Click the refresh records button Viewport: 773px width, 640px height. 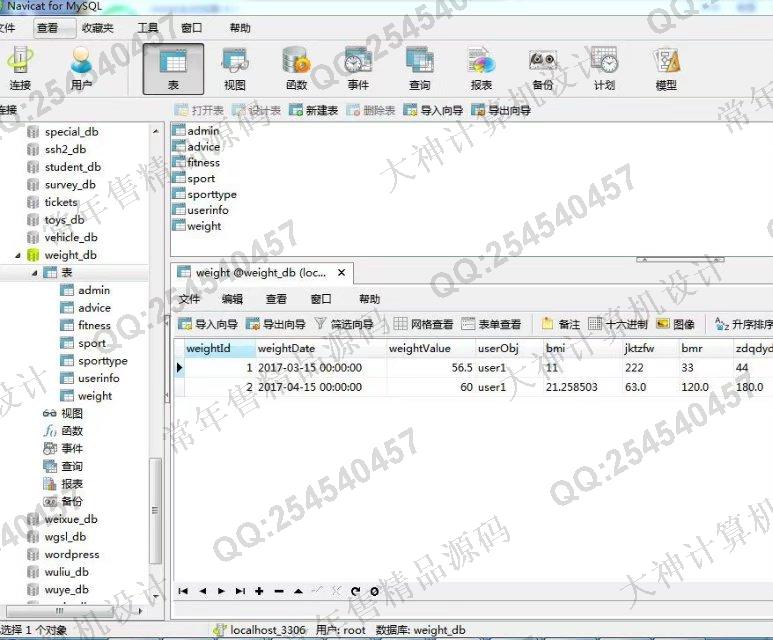(355, 591)
